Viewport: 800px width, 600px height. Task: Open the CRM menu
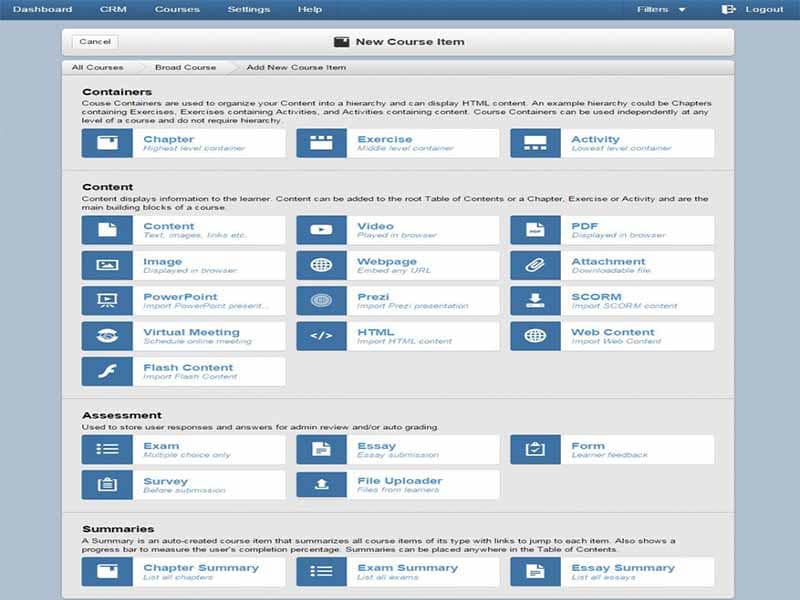click(113, 10)
